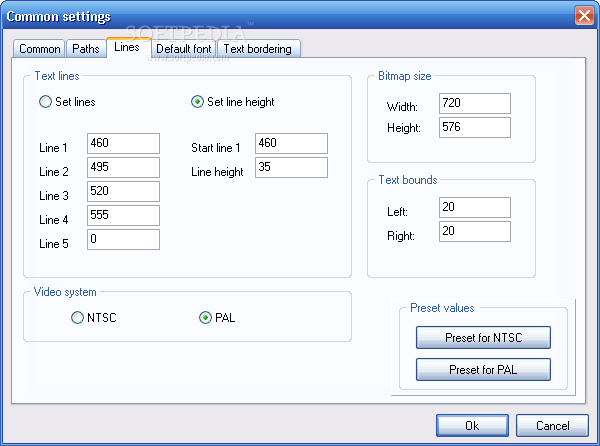Click the Text bounds group label
The height and width of the screenshot is (446, 600).
(408, 180)
